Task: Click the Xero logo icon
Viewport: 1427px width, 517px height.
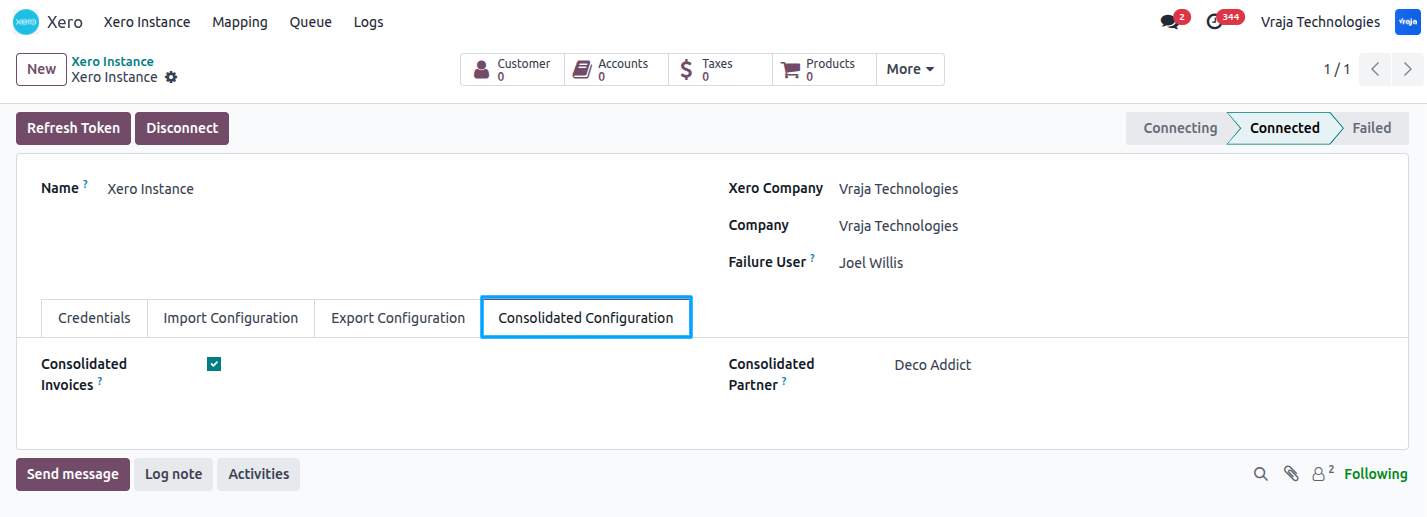Action: pos(26,21)
